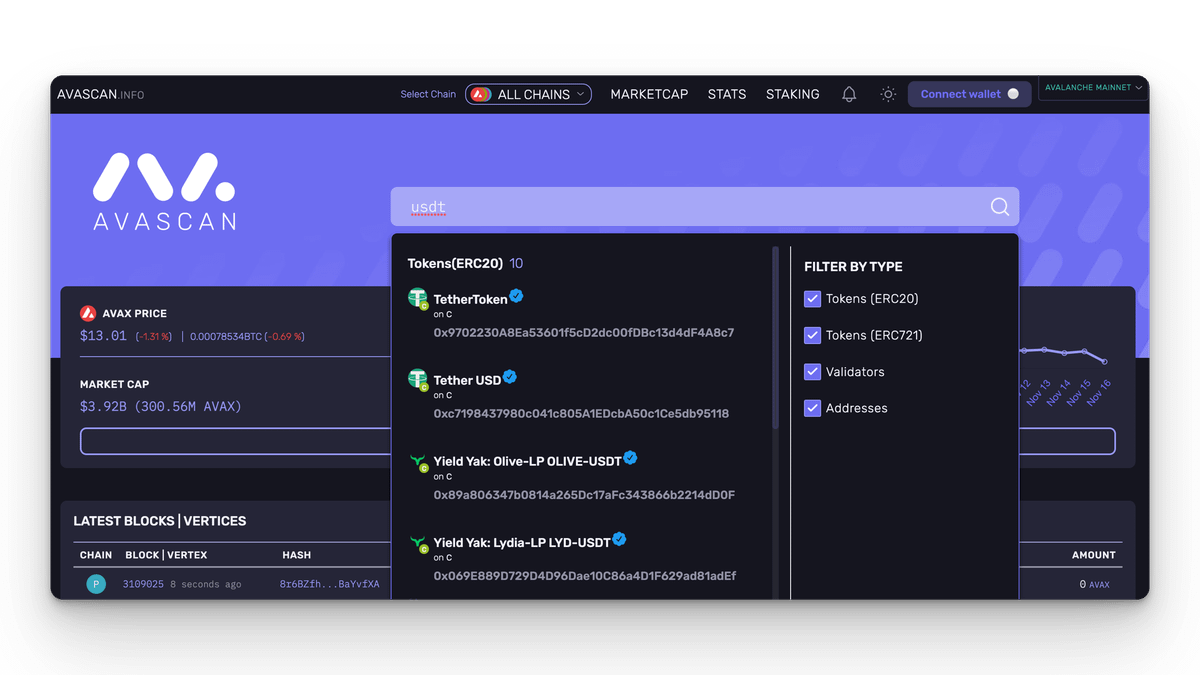Open notifications bell icon

[849, 94]
